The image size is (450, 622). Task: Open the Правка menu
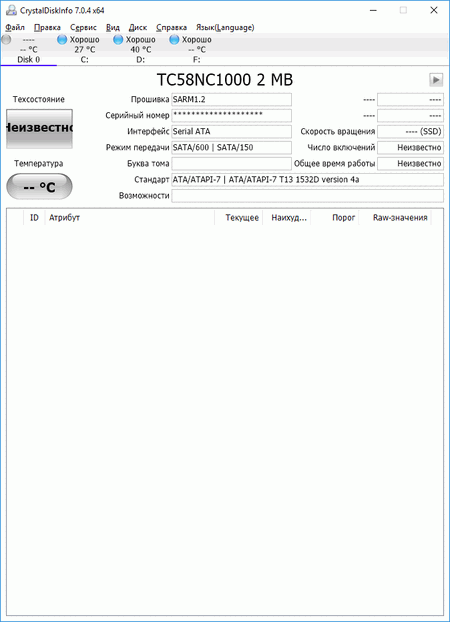pos(47,27)
